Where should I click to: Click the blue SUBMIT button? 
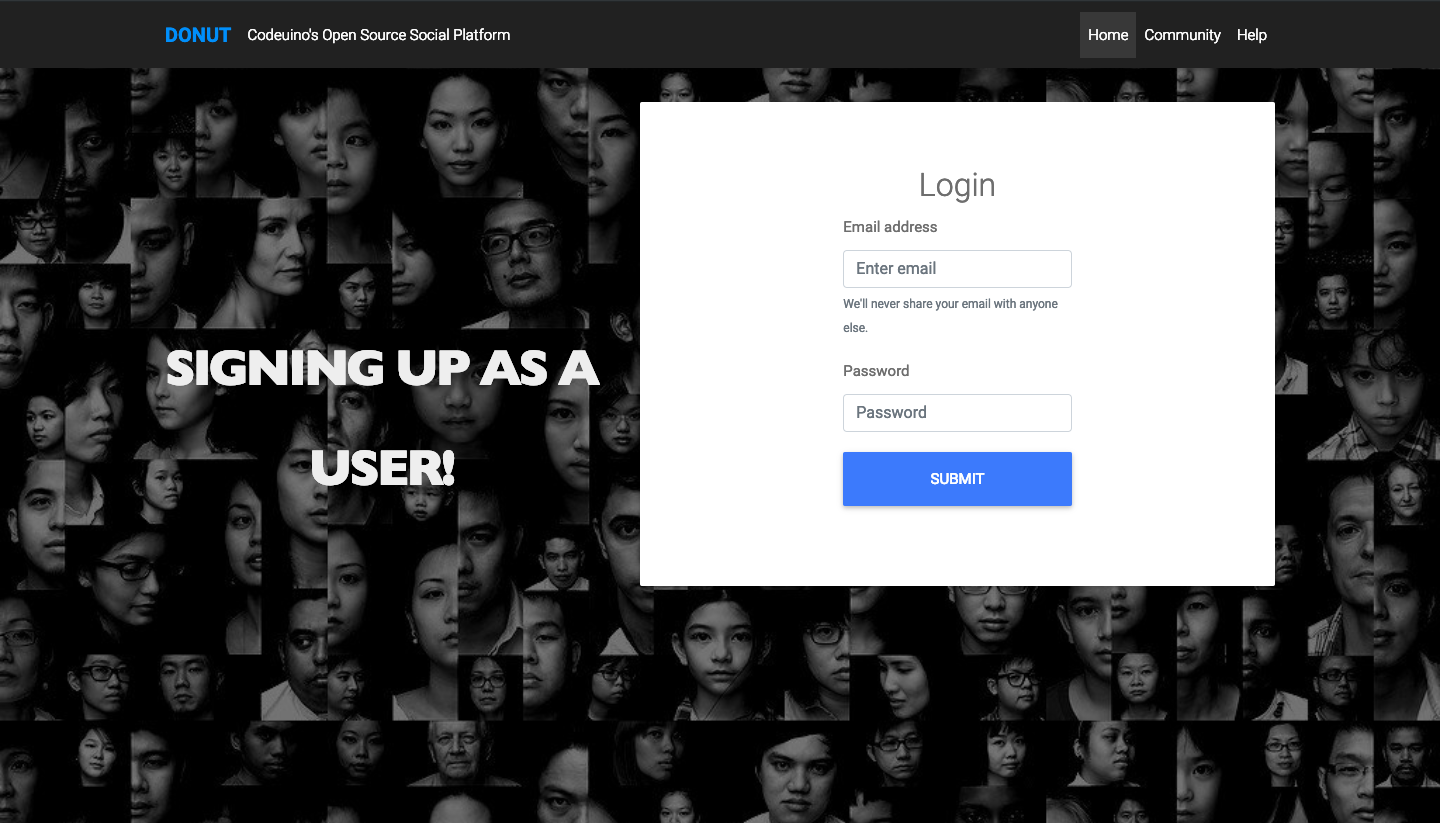(957, 479)
